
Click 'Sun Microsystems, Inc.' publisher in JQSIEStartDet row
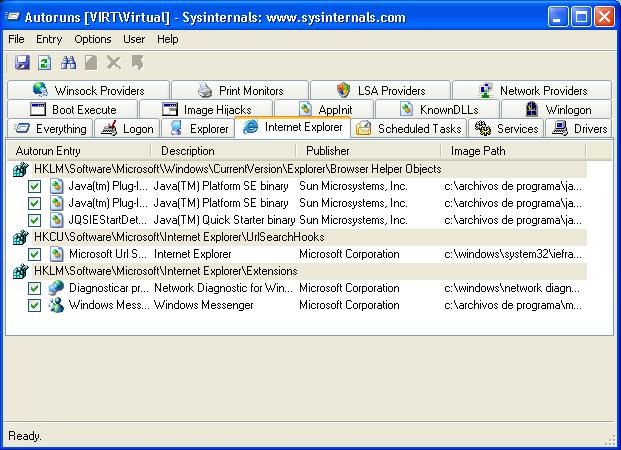click(353, 220)
